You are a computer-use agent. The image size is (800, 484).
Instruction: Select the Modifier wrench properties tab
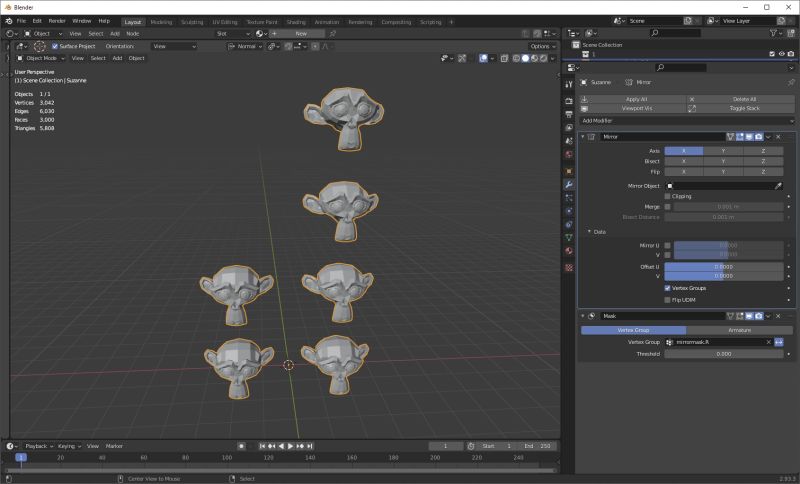(x=569, y=184)
